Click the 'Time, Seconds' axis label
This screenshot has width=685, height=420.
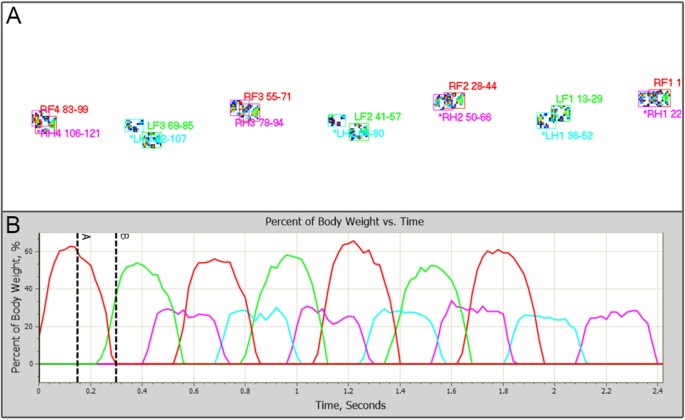[x=351, y=405]
